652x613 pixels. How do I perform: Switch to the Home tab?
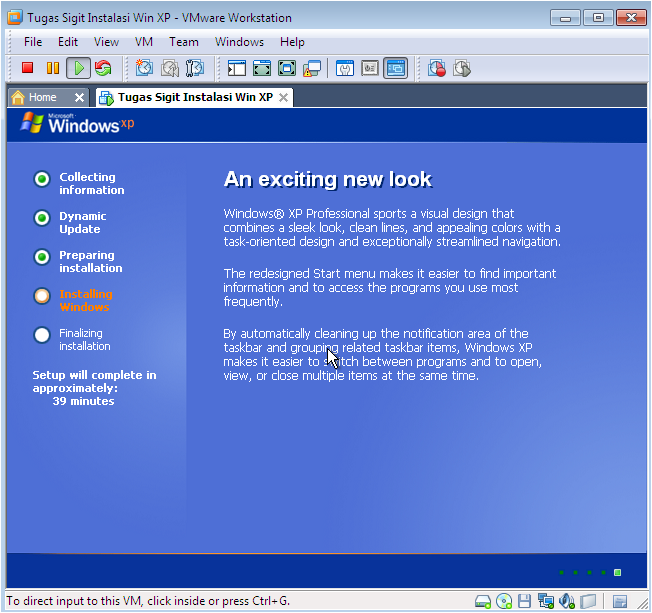(x=42, y=97)
